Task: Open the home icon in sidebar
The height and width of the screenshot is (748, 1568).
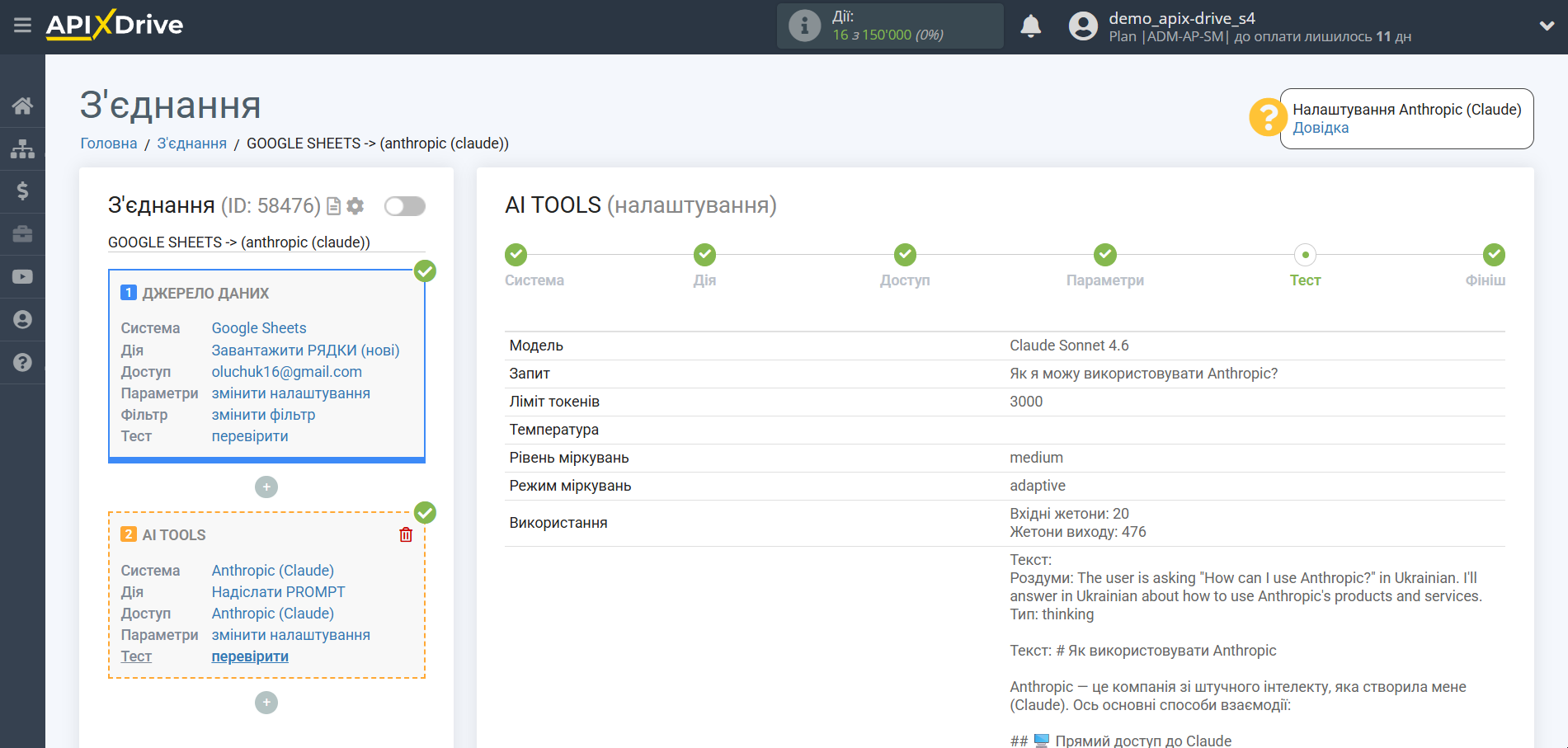Action: click(22, 106)
